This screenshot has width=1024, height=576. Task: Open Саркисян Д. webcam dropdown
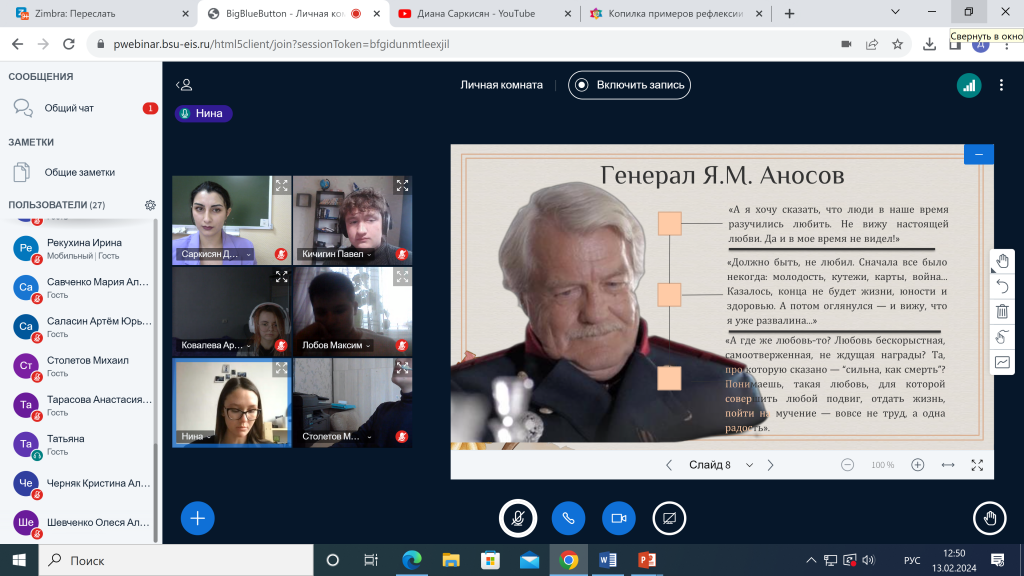click(x=216, y=254)
